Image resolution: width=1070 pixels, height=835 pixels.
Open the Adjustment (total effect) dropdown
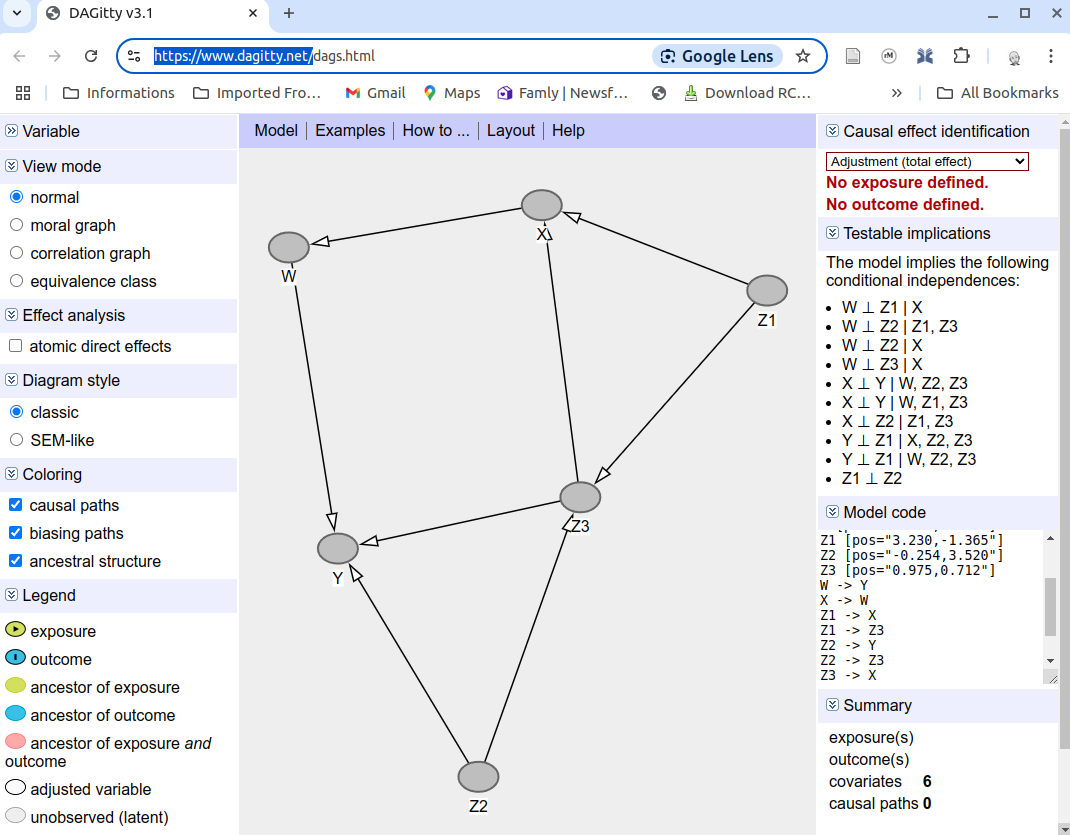pos(927,161)
